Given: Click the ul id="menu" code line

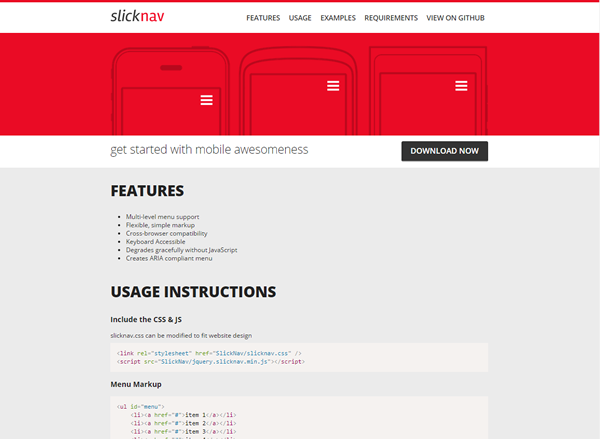Looking at the screenshot, I should tap(140, 407).
